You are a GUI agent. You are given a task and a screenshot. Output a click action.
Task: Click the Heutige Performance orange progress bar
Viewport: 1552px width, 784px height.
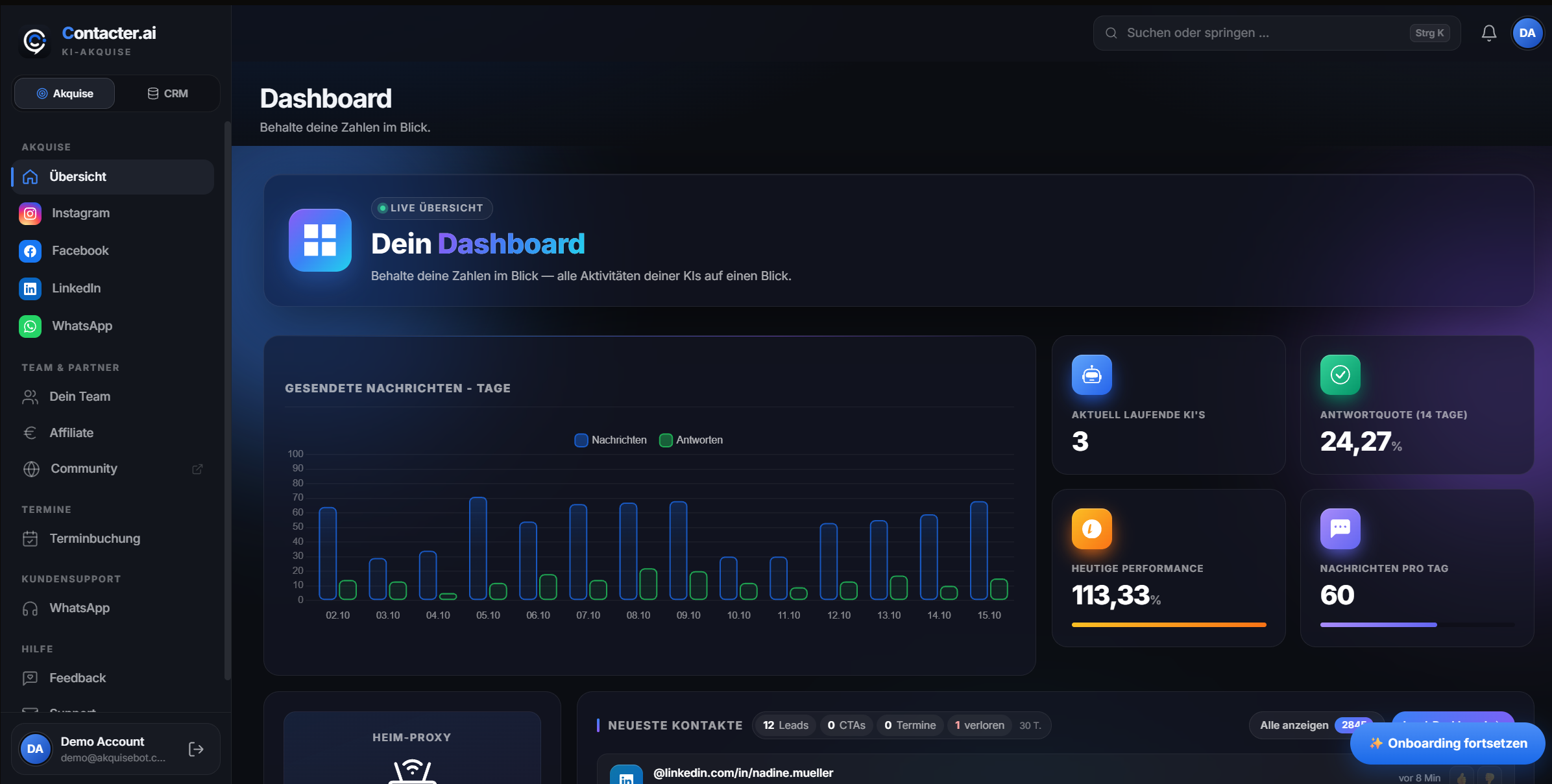(x=1169, y=624)
